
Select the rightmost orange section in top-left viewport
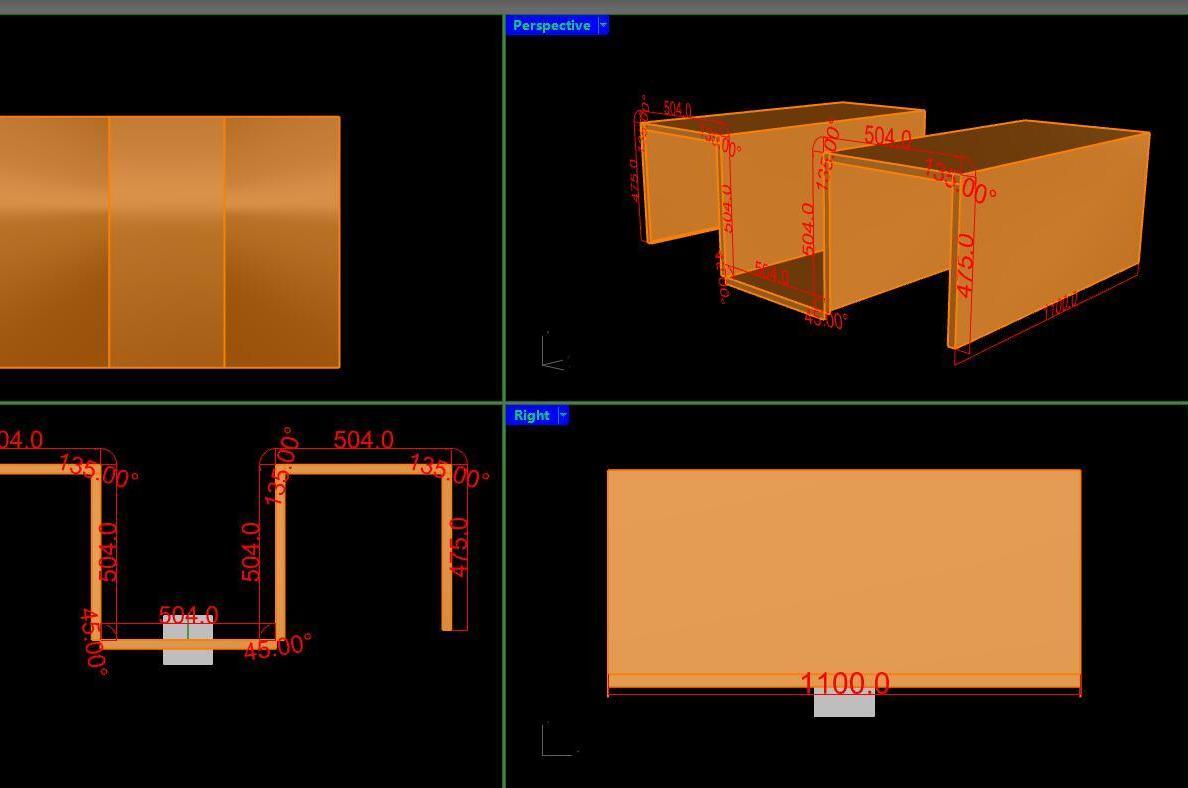pos(282,242)
